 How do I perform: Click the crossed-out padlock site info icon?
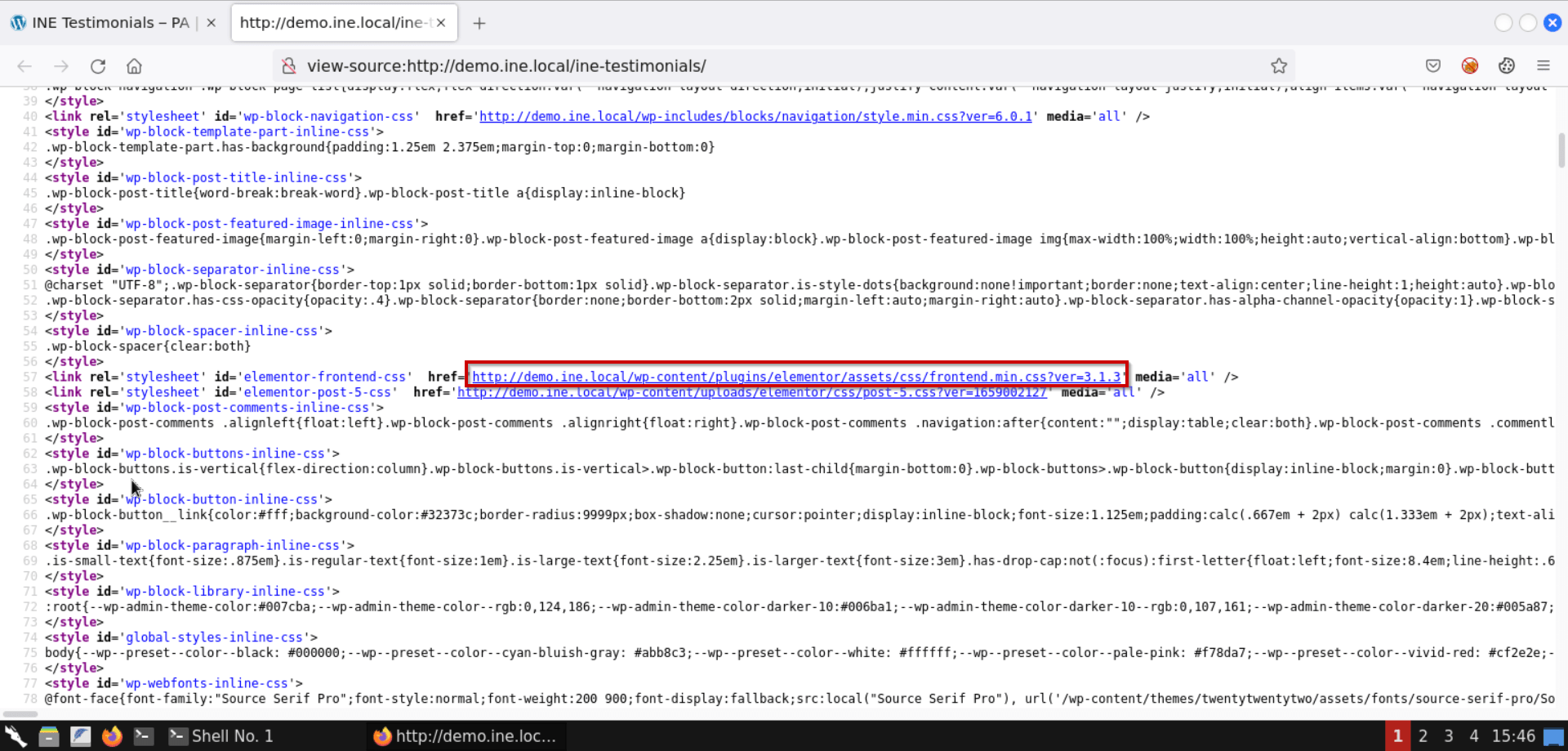[x=288, y=66]
